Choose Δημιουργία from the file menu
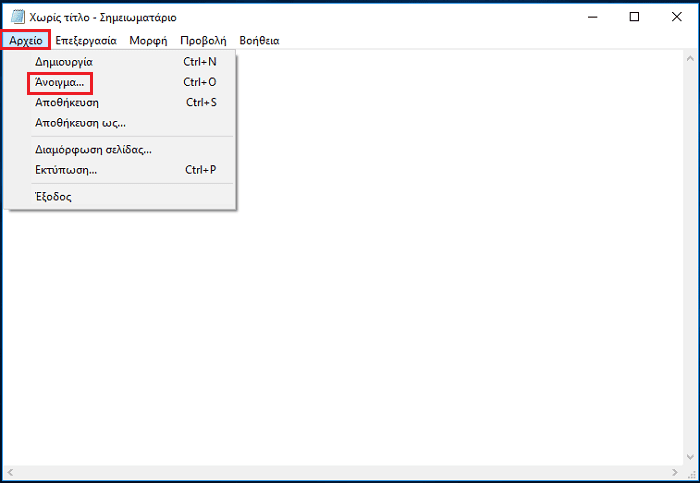Image resolution: width=700 pixels, height=483 pixels. (x=120, y=62)
